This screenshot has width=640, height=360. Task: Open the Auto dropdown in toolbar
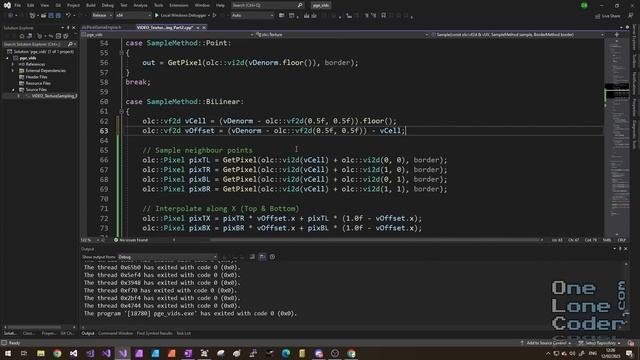point(252,16)
